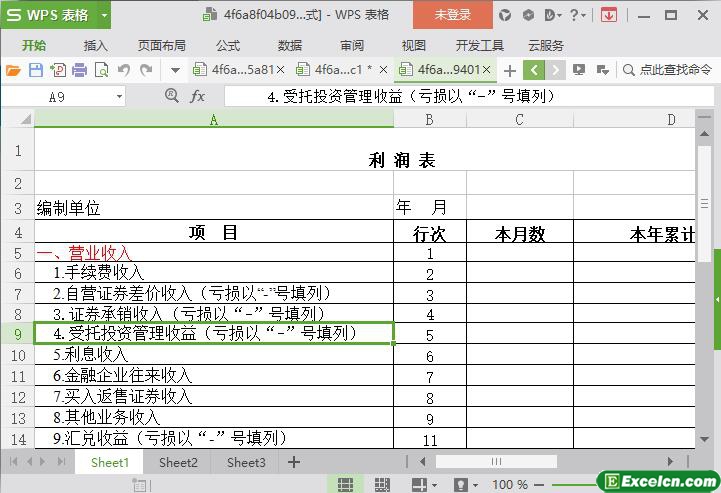Click the zoom out minus button
This screenshot has height=493, width=721.
[x=539, y=485]
